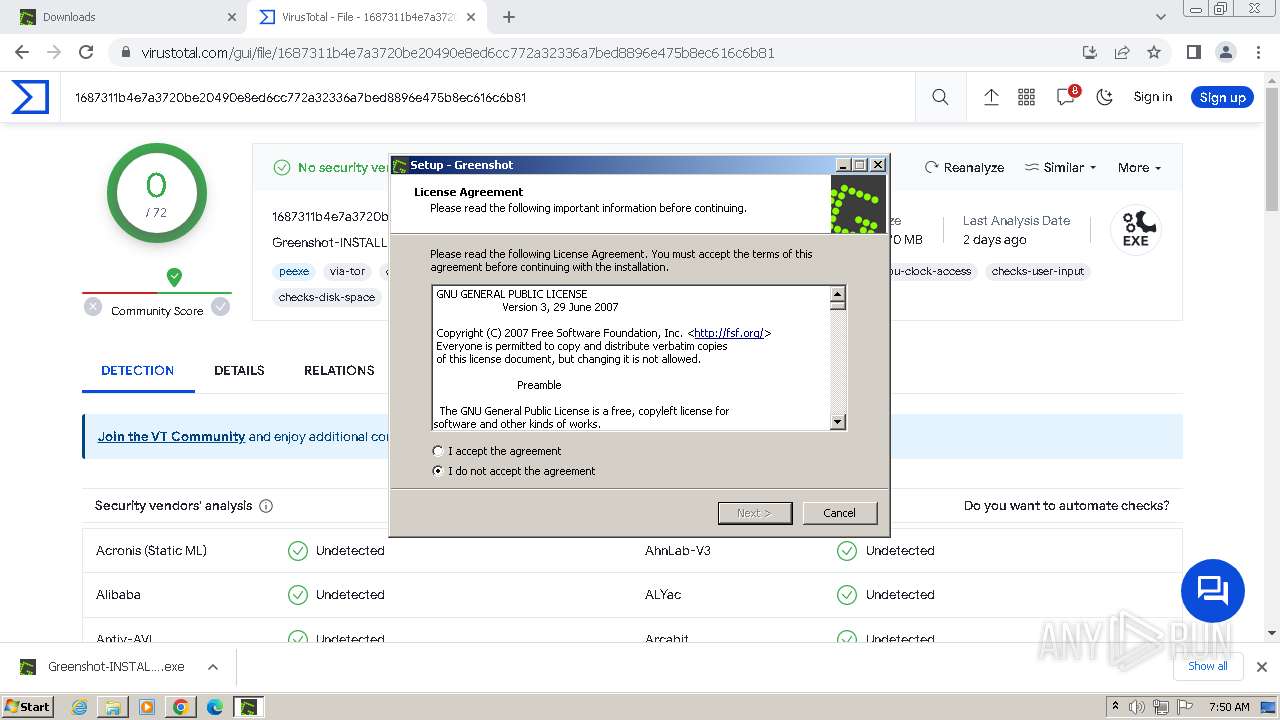This screenshot has height=720, width=1280.
Task: Click the "checks-user-input" tag
Action: [1038, 271]
